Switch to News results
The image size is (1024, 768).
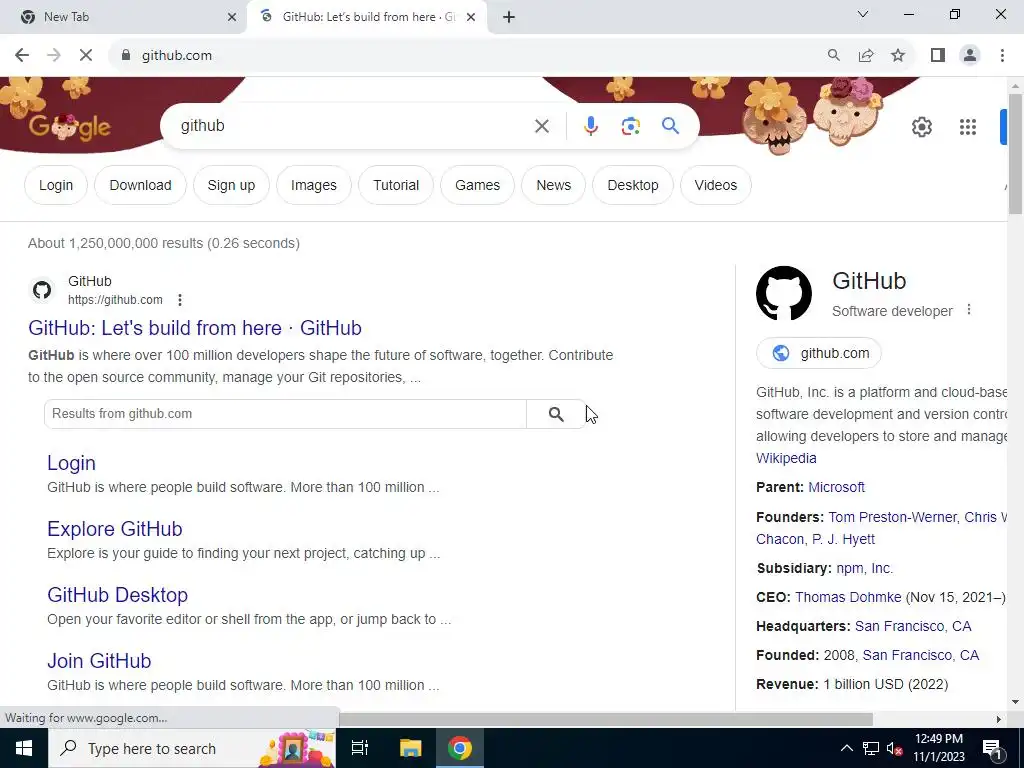click(554, 185)
